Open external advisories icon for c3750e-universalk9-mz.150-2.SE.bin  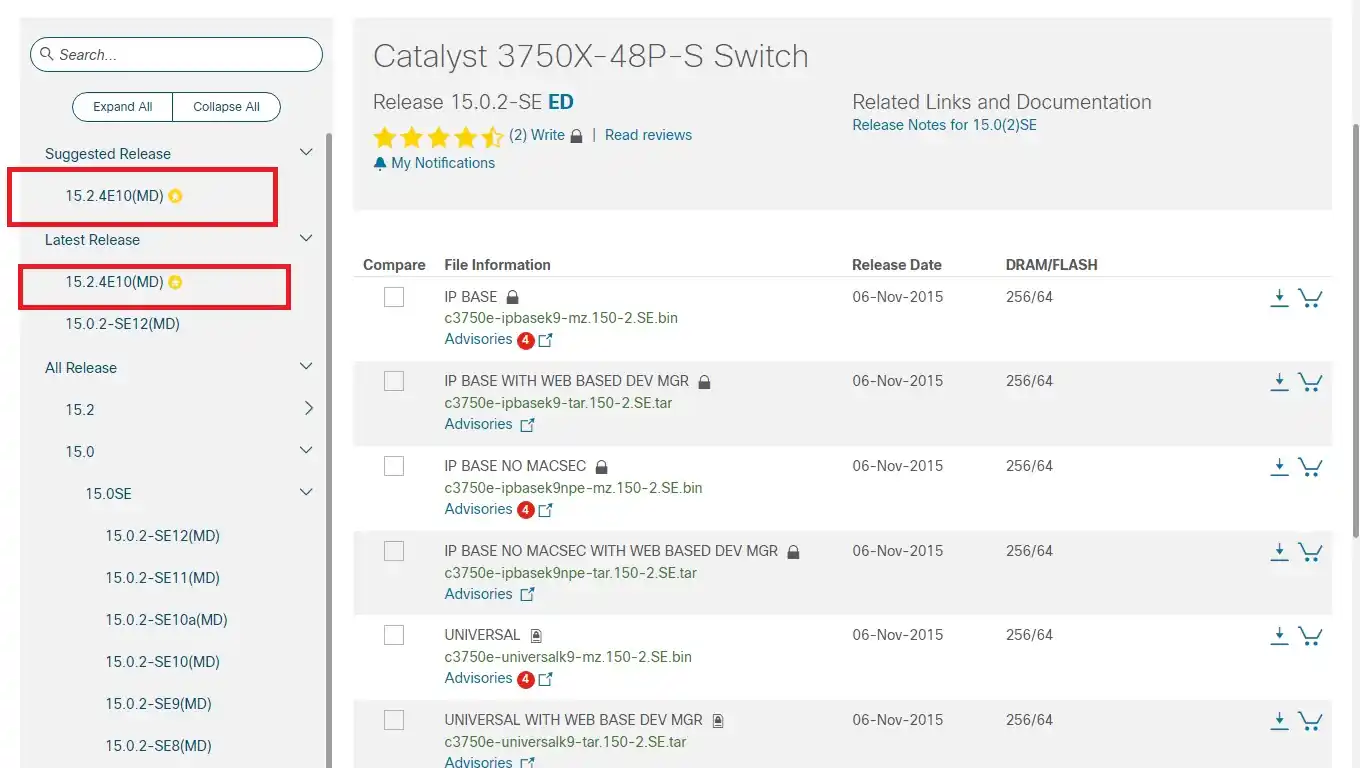click(545, 679)
